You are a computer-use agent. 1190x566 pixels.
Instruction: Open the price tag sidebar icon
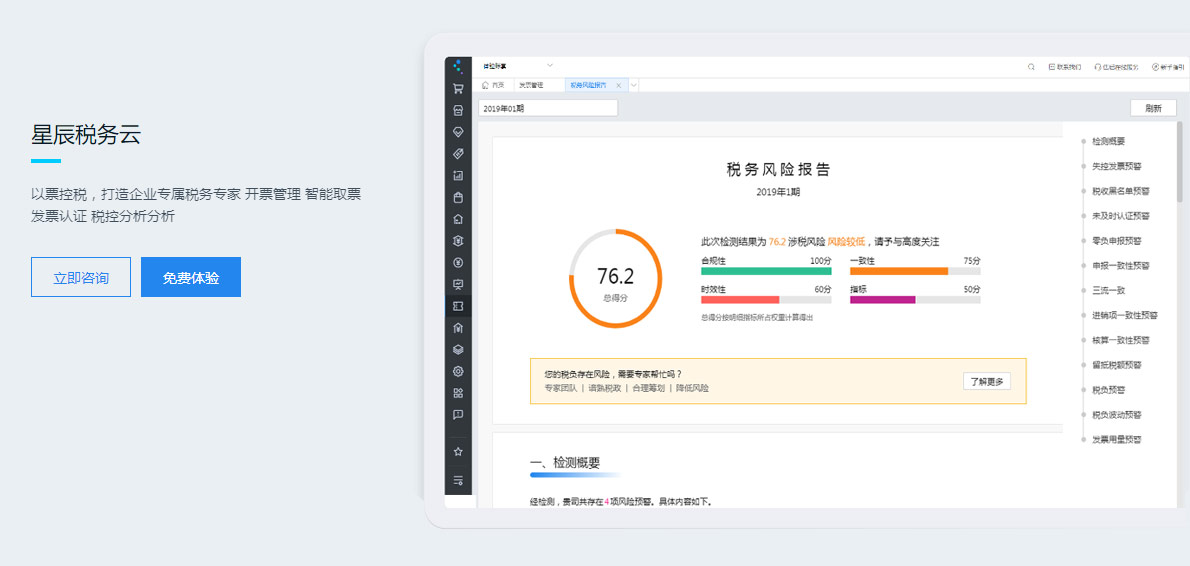(x=458, y=154)
